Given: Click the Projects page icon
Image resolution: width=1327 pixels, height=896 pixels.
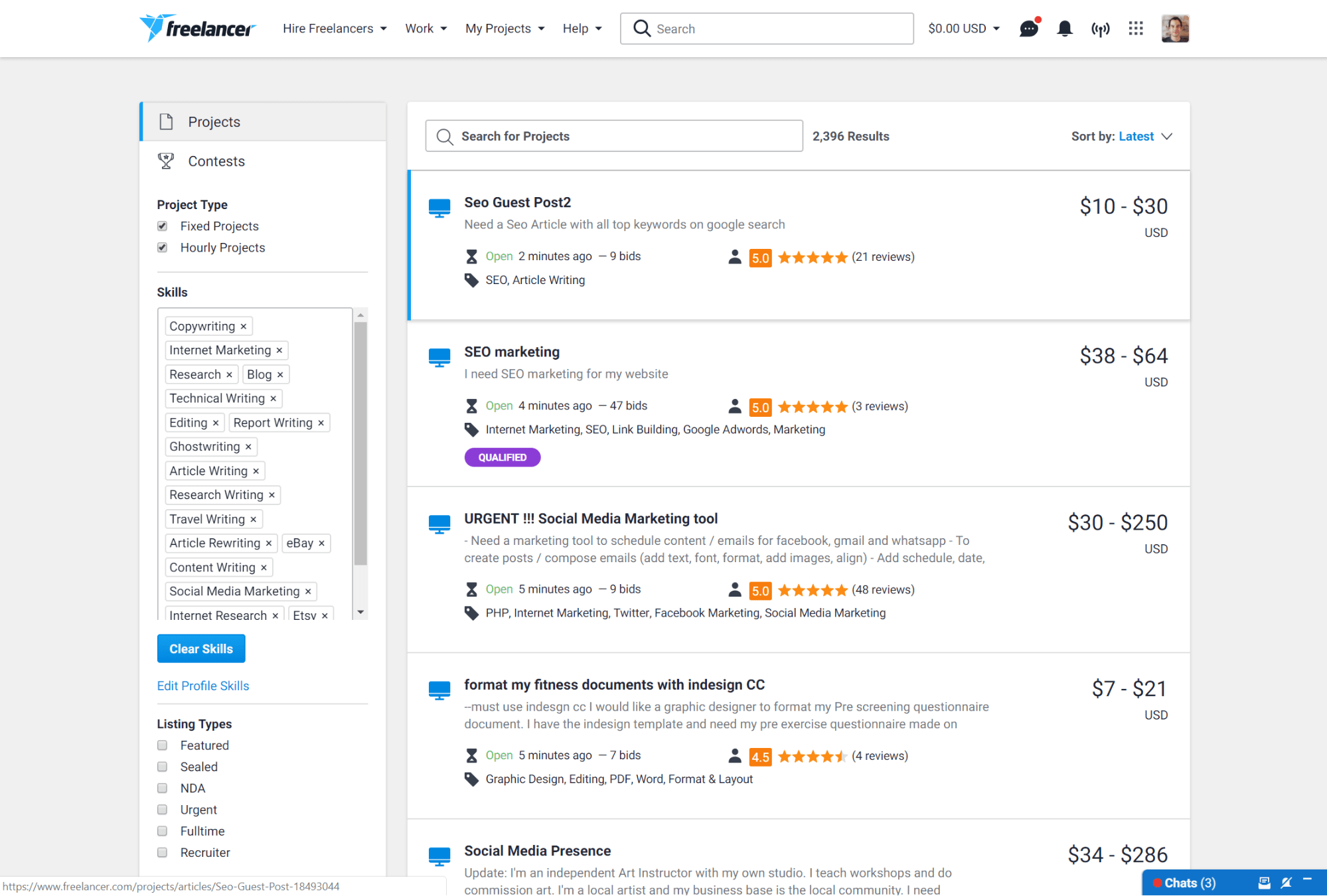Looking at the screenshot, I should 167,121.
